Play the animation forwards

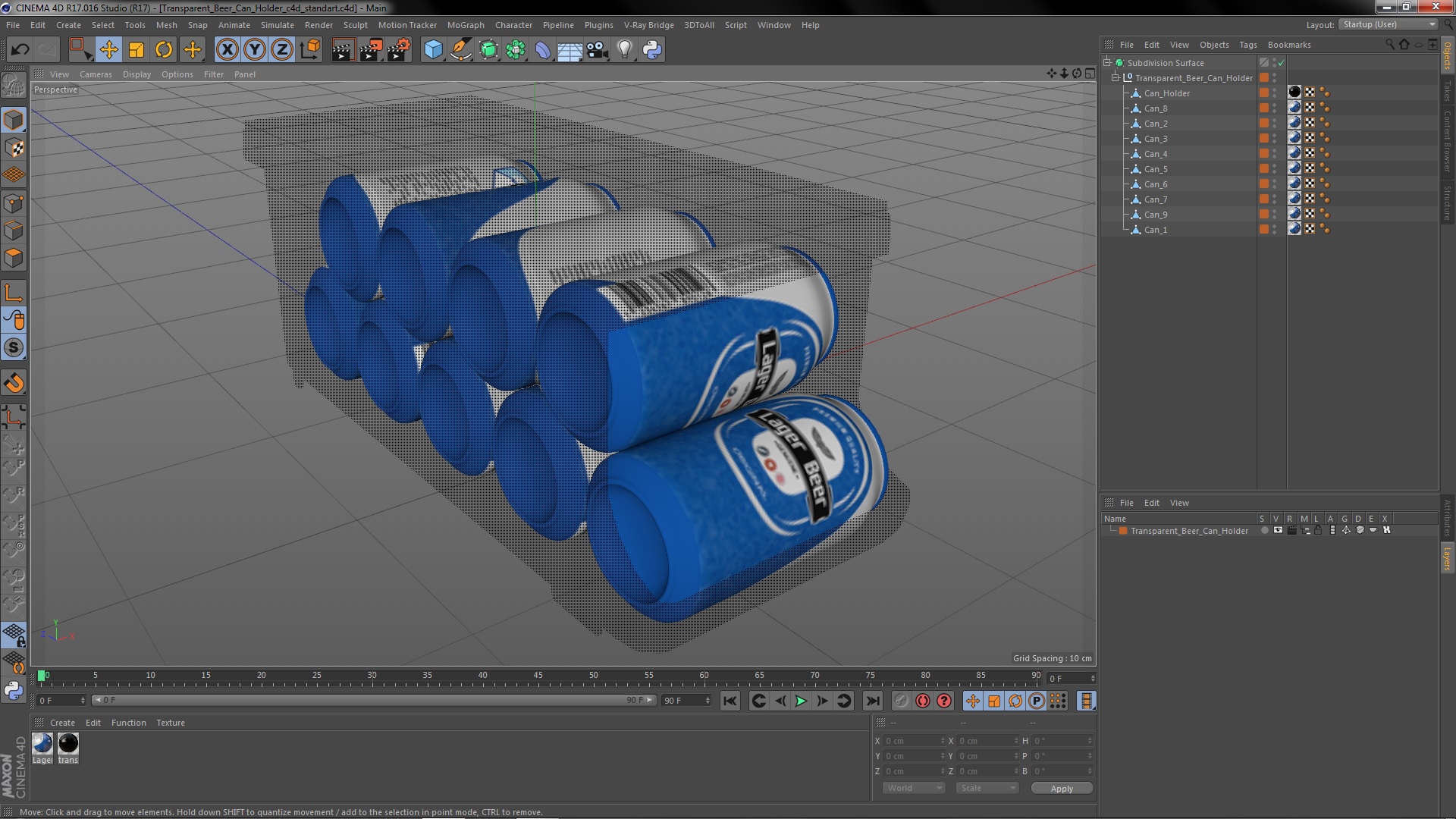pos(801,701)
